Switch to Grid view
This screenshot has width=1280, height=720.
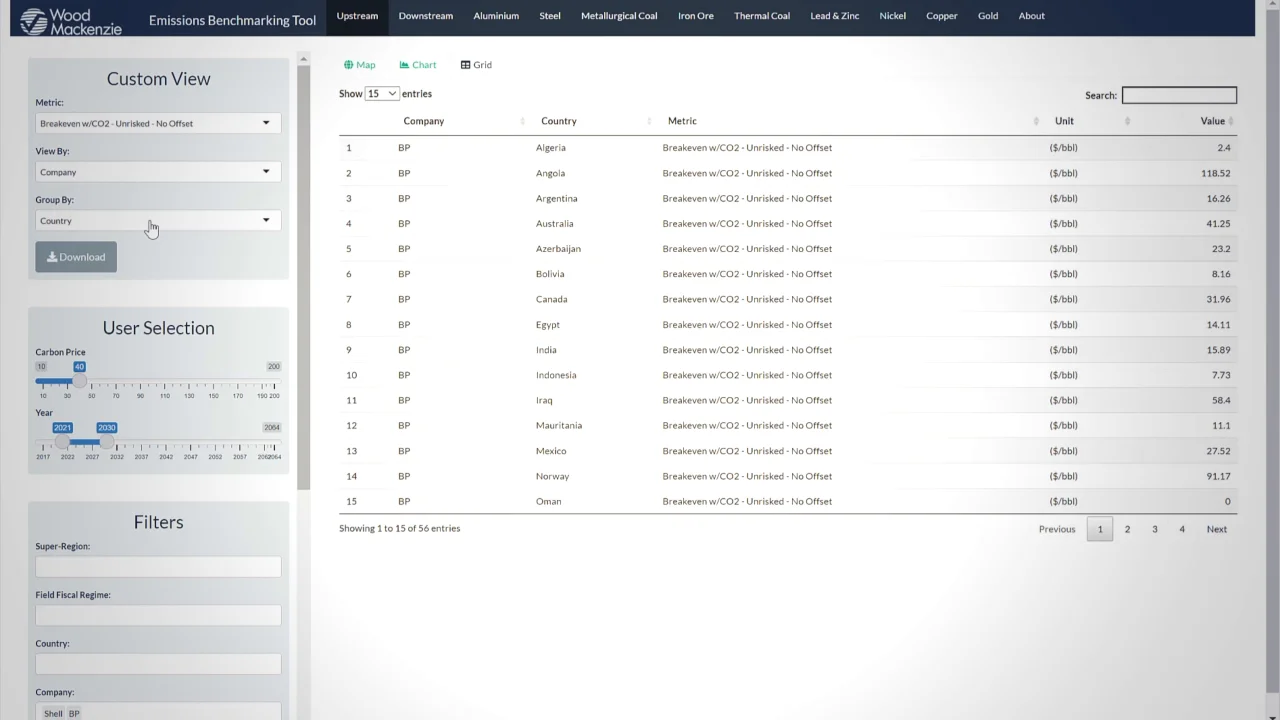[x=476, y=65]
